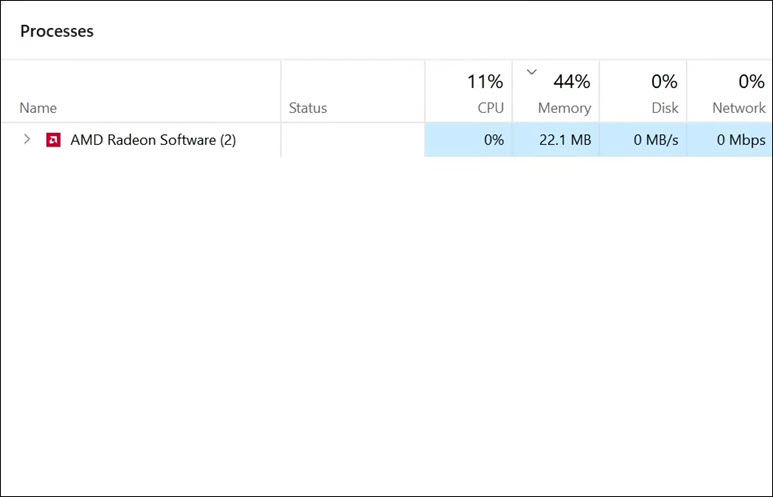Screen dimensions: 773x497
Task: Click the sort arrow above Memory column
Action: coord(532,71)
